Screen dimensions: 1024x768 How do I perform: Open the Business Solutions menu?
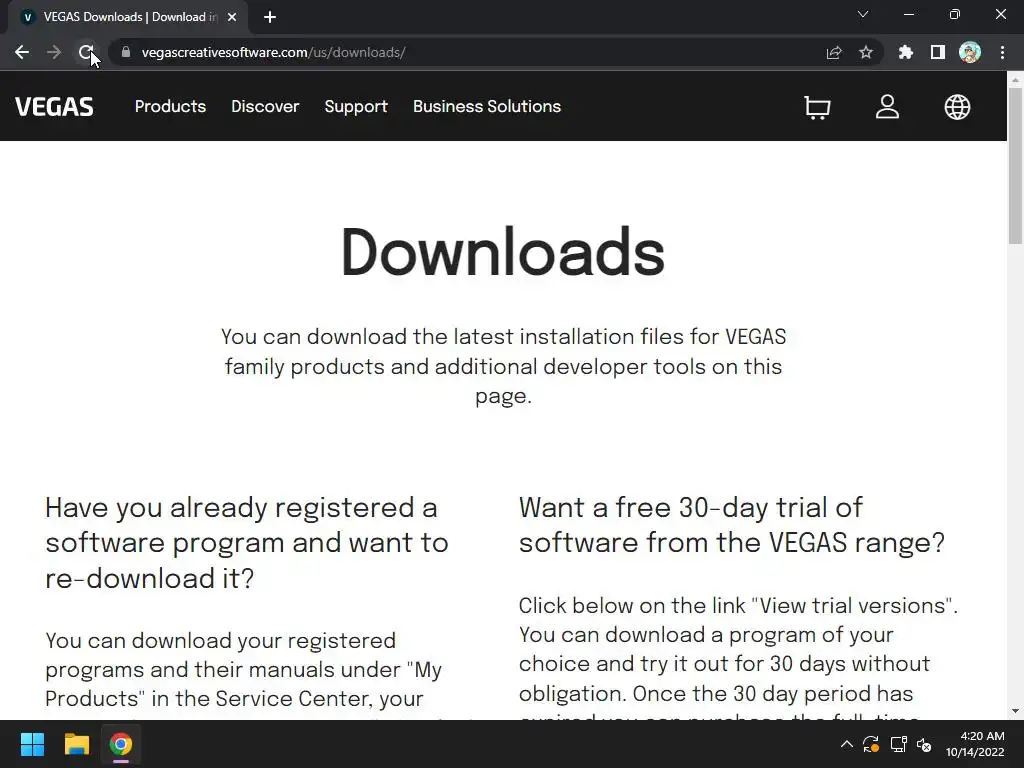coord(487,106)
